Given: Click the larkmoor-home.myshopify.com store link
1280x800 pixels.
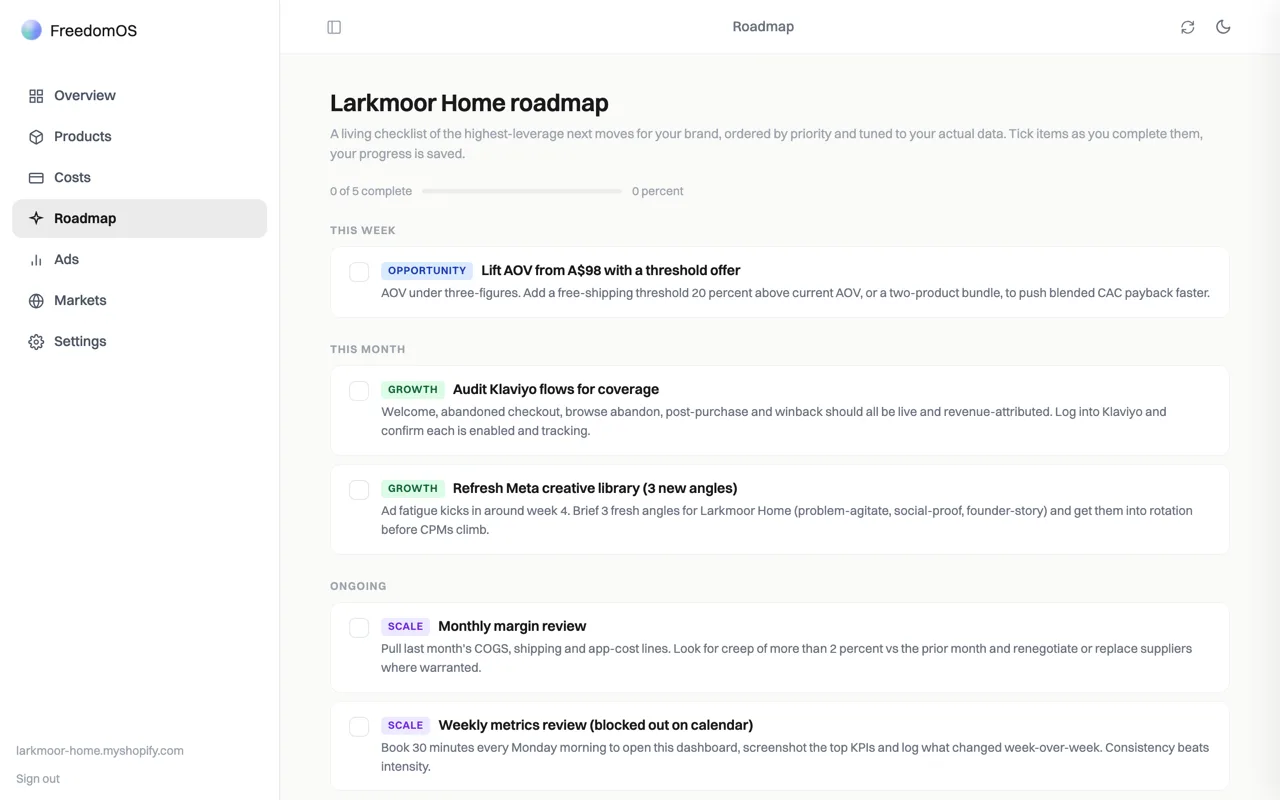Looking at the screenshot, I should click(100, 751).
